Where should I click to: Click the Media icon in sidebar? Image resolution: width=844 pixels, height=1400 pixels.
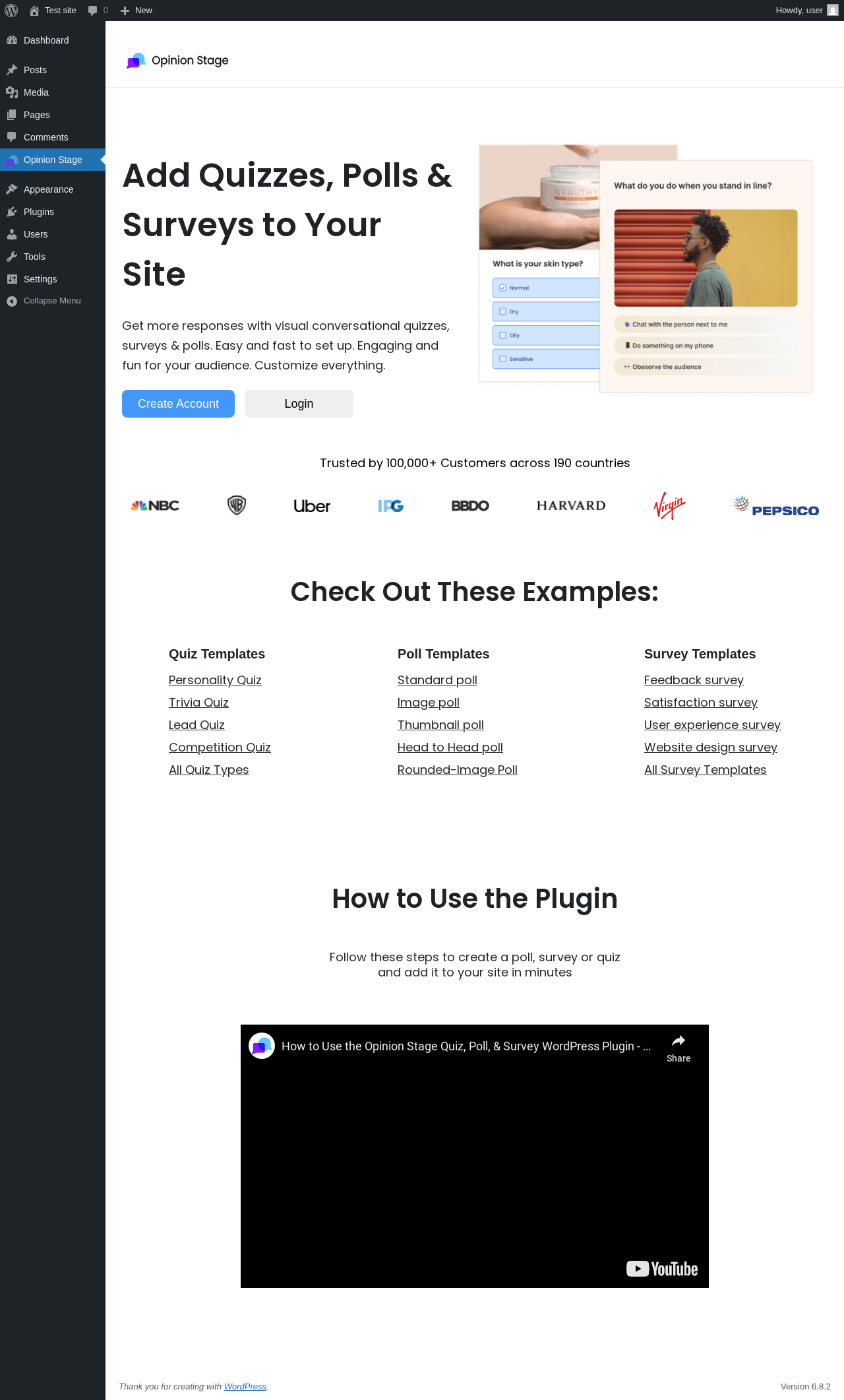coord(12,92)
